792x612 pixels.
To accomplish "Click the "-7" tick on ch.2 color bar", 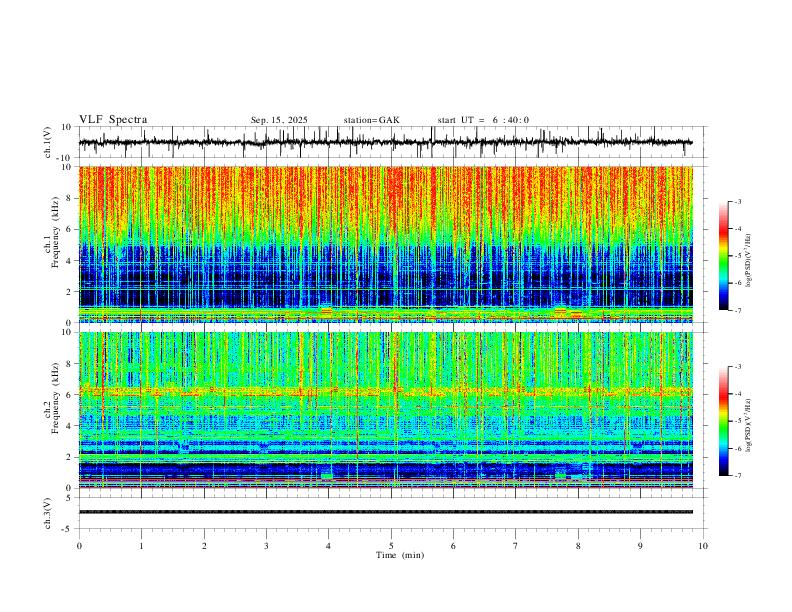I will pos(738,476).
